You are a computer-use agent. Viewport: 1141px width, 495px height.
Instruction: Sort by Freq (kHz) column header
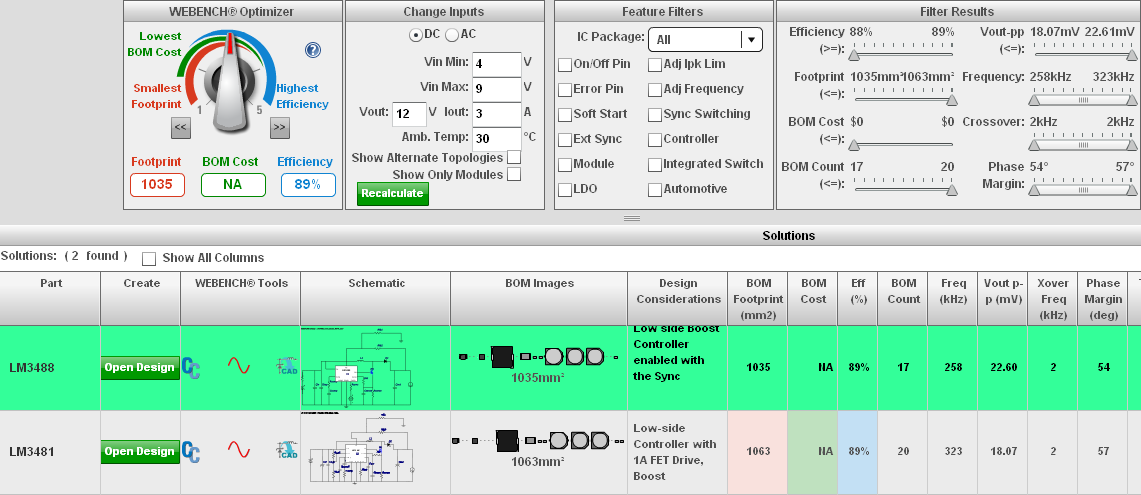coord(953,299)
